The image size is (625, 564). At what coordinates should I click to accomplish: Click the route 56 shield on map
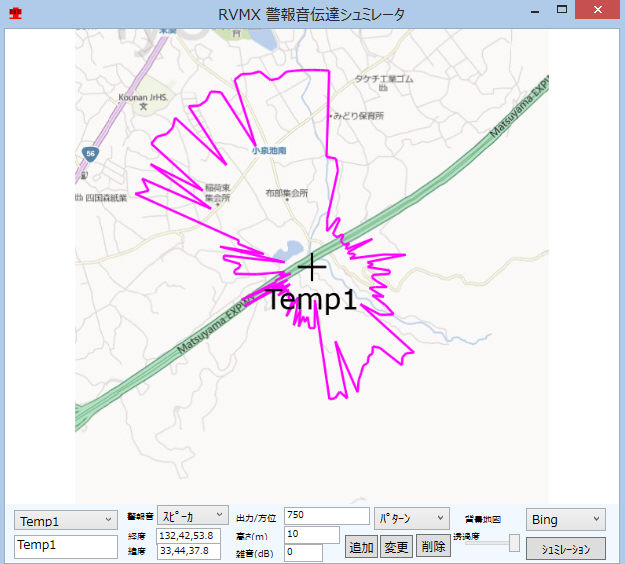pos(90,154)
